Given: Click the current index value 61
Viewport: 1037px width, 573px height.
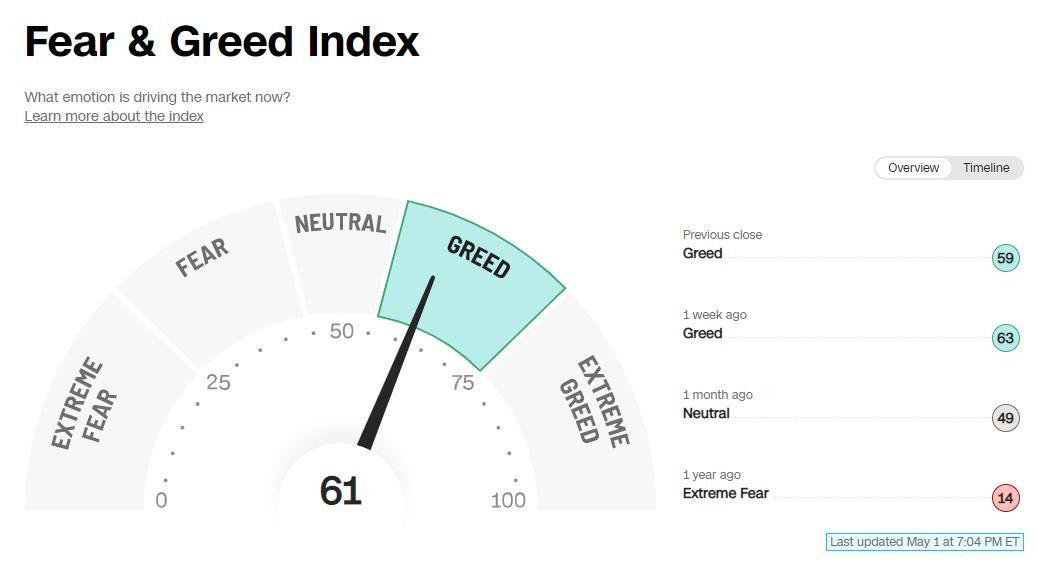Looking at the screenshot, I should [x=341, y=491].
